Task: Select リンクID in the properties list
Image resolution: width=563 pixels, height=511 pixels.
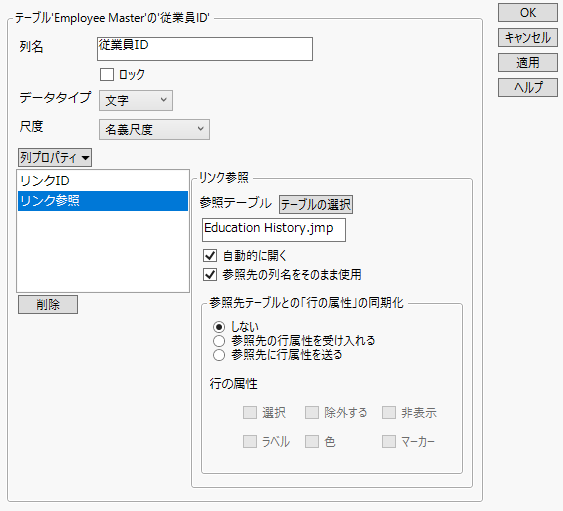Action: [x=103, y=181]
